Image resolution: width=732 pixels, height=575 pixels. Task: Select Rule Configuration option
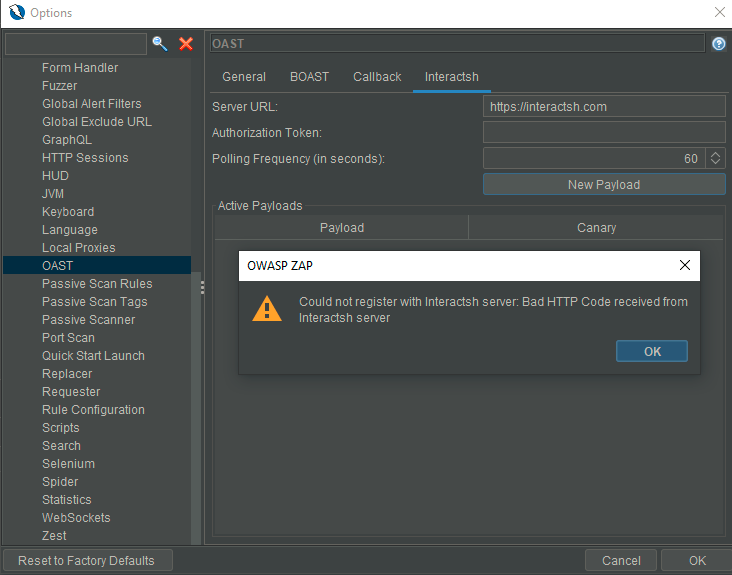tap(93, 409)
